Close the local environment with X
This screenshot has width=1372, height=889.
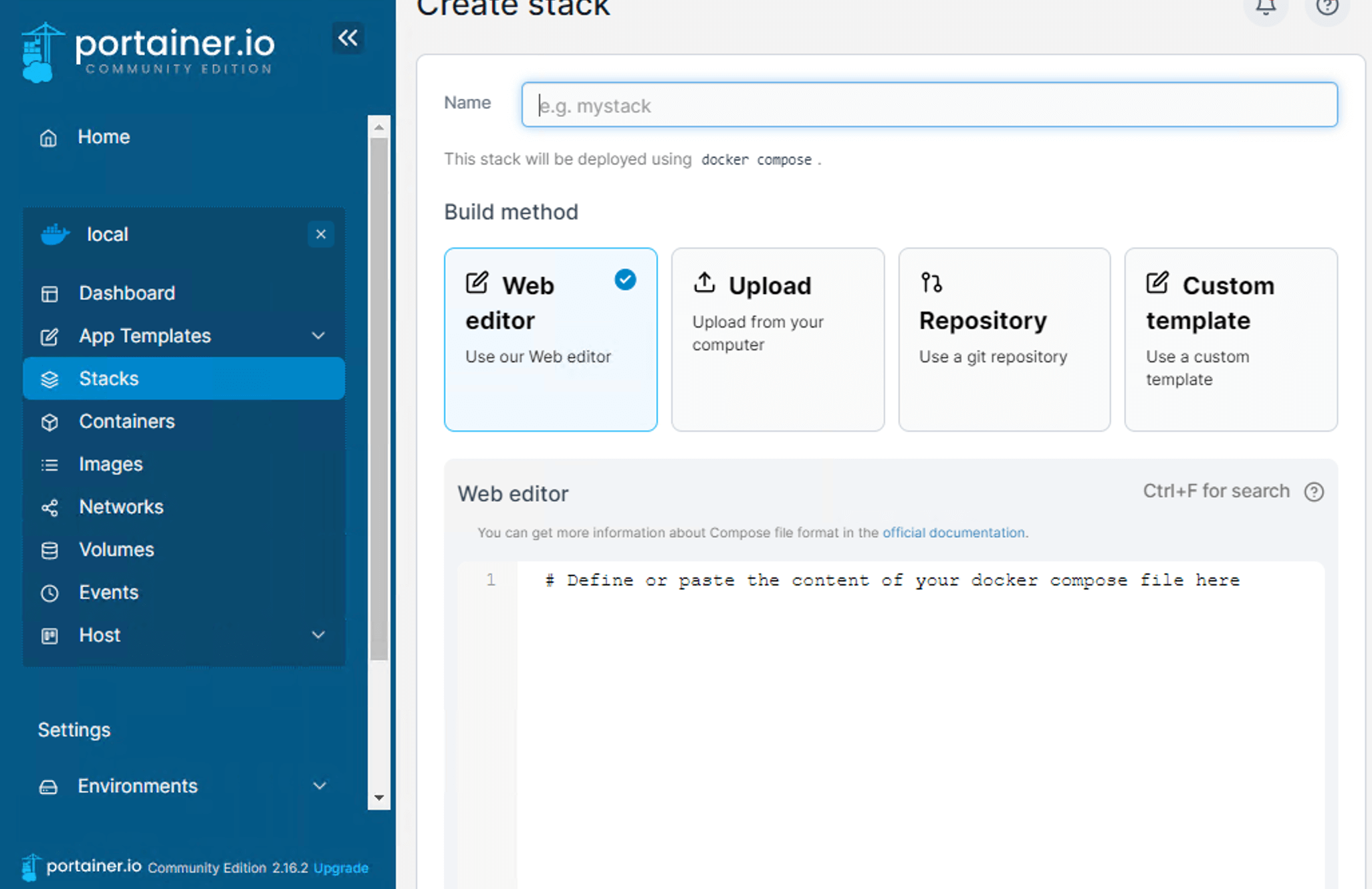pyautogui.click(x=321, y=235)
